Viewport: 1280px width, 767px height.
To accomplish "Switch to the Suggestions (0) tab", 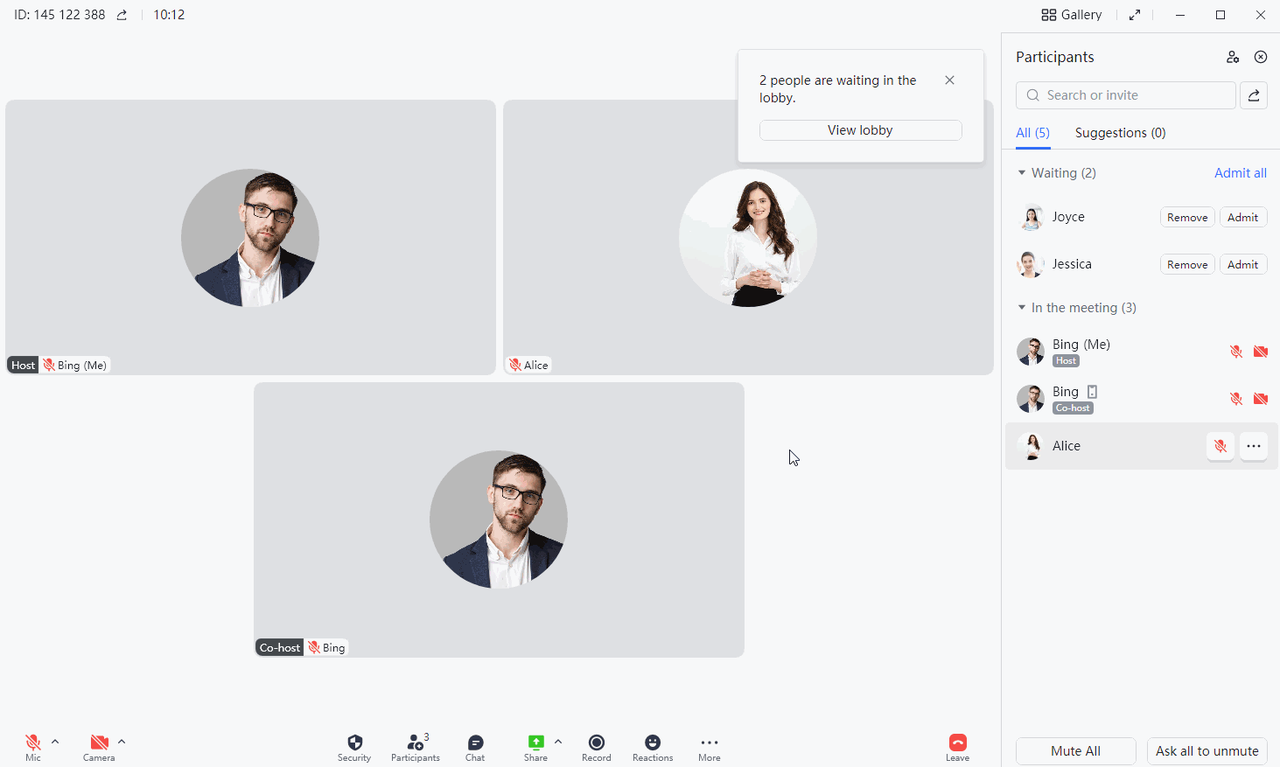I will click(1120, 133).
